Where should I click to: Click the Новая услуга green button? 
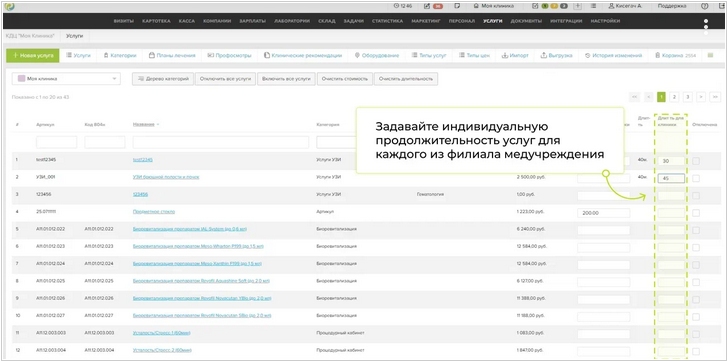[x=32, y=56]
